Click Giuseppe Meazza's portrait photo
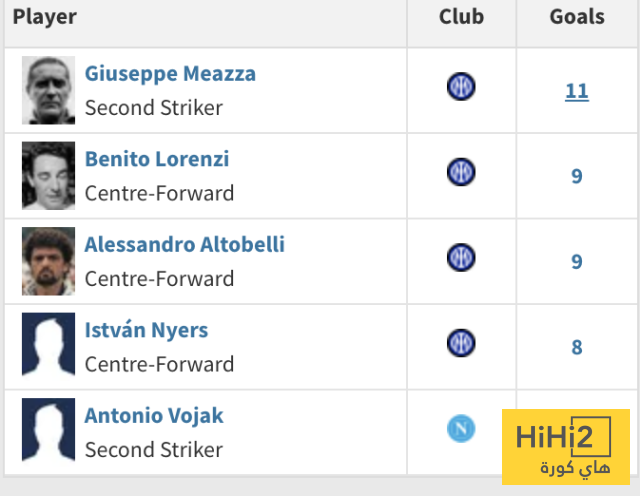The image size is (640, 496). click(48, 90)
